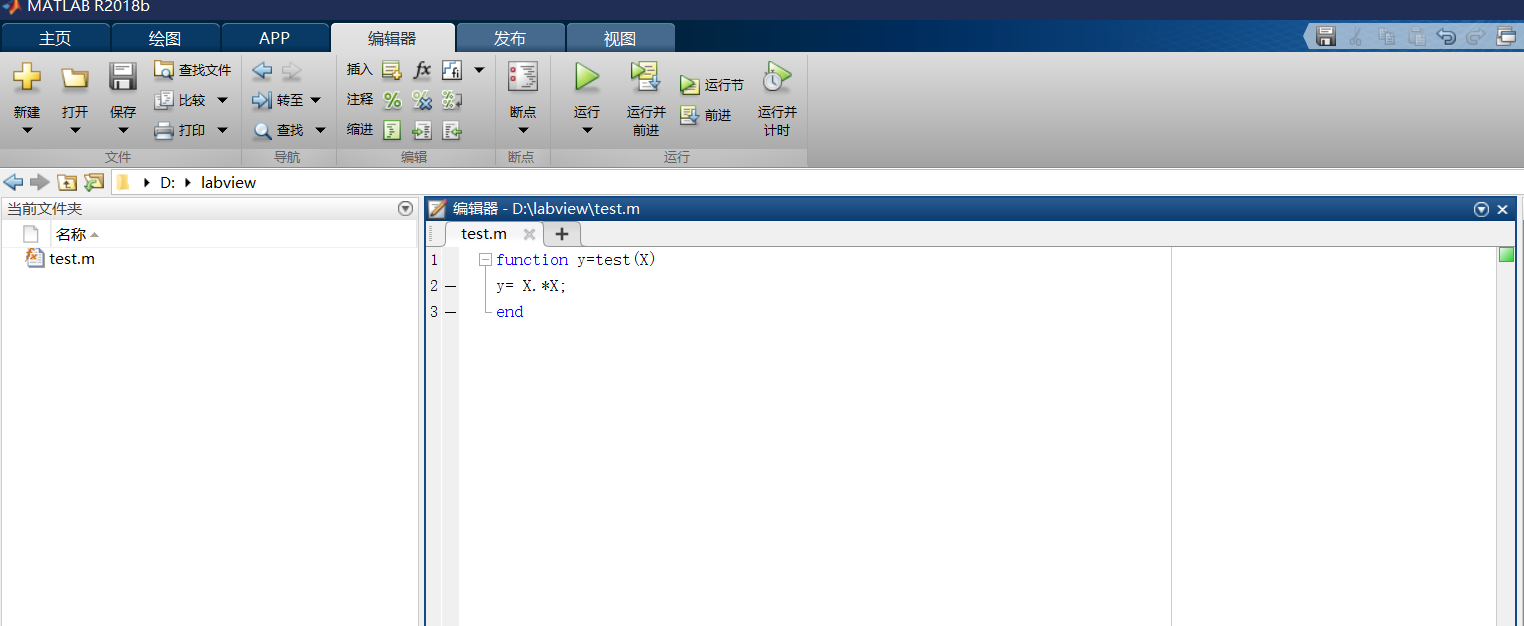Expand the 运行 dropdown arrow
This screenshot has height=626, width=1524.
click(587, 130)
